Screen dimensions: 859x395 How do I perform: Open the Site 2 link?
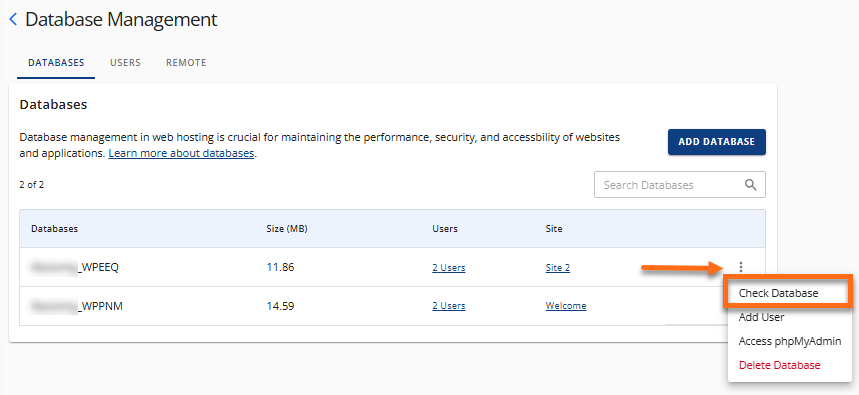click(x=558, y=268)
